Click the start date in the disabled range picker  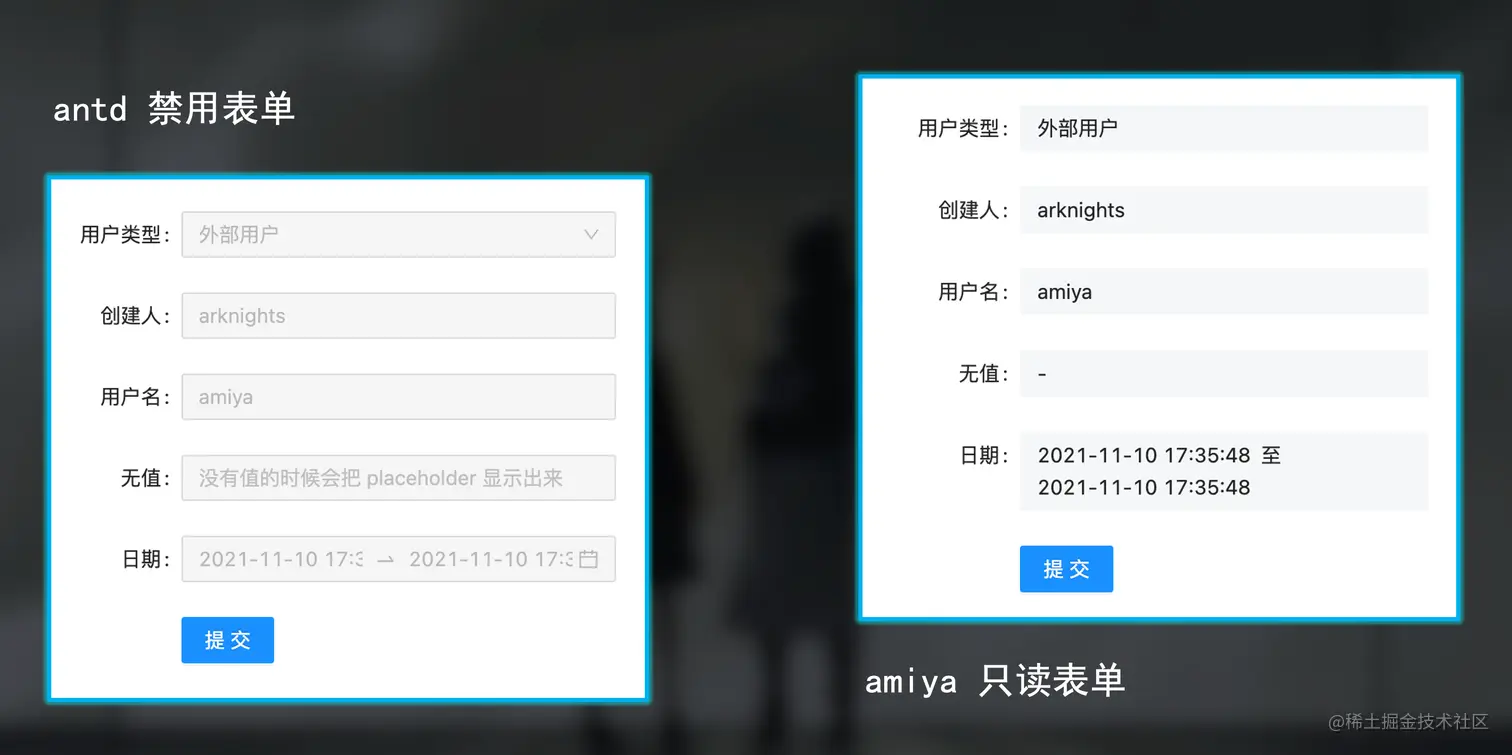point(281,559)
